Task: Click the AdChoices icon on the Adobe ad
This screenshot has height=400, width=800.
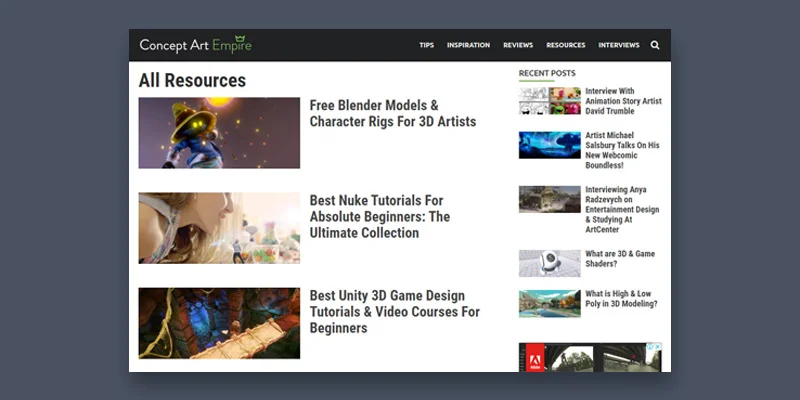Action: click(651, 346)
